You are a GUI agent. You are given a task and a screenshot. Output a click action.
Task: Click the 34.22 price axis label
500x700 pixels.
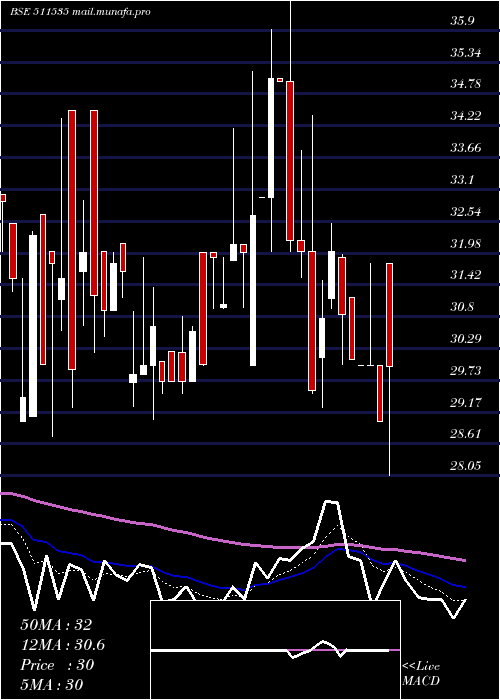click(x=466, y=116)
